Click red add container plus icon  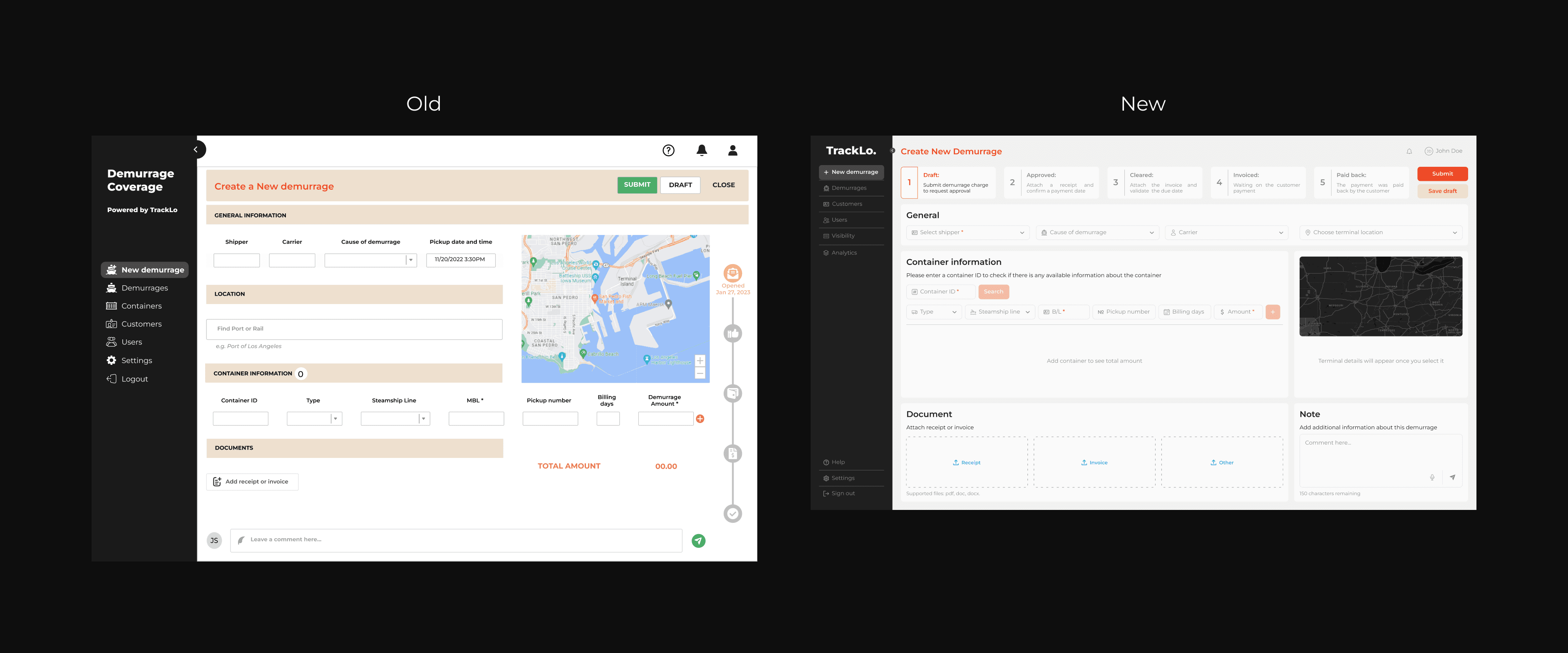coord(700,419)
